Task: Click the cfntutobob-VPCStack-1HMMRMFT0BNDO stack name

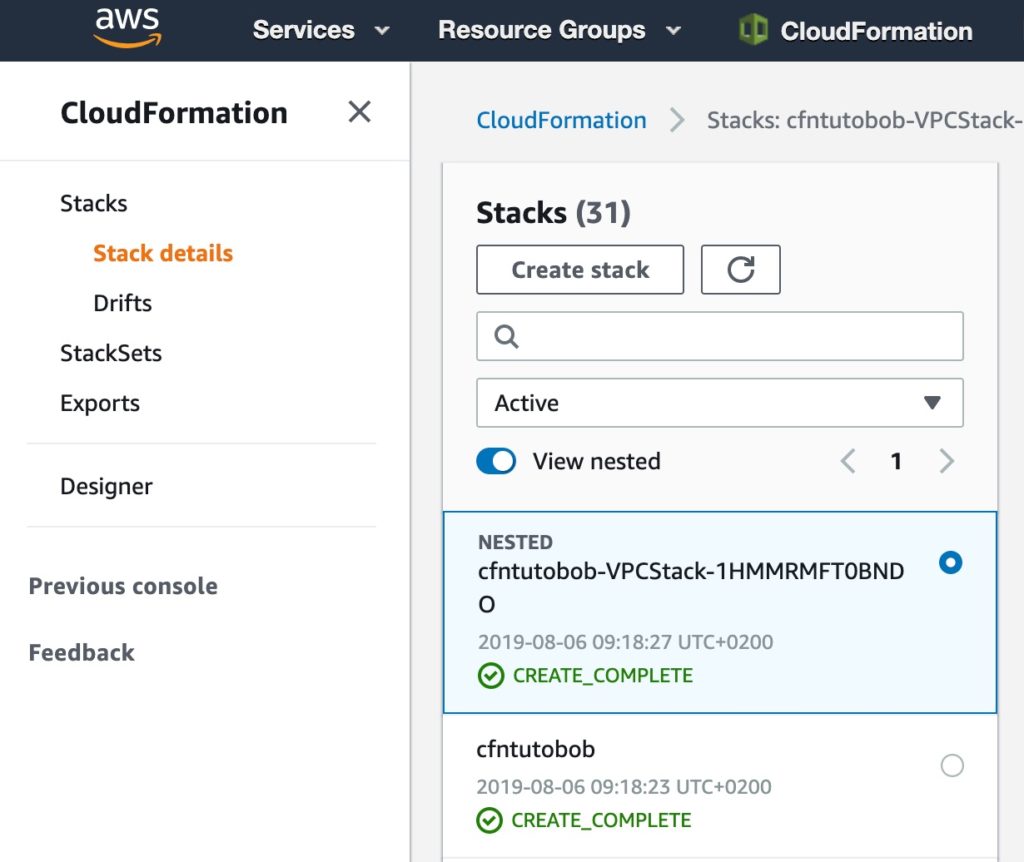Action: click(691, 587)
